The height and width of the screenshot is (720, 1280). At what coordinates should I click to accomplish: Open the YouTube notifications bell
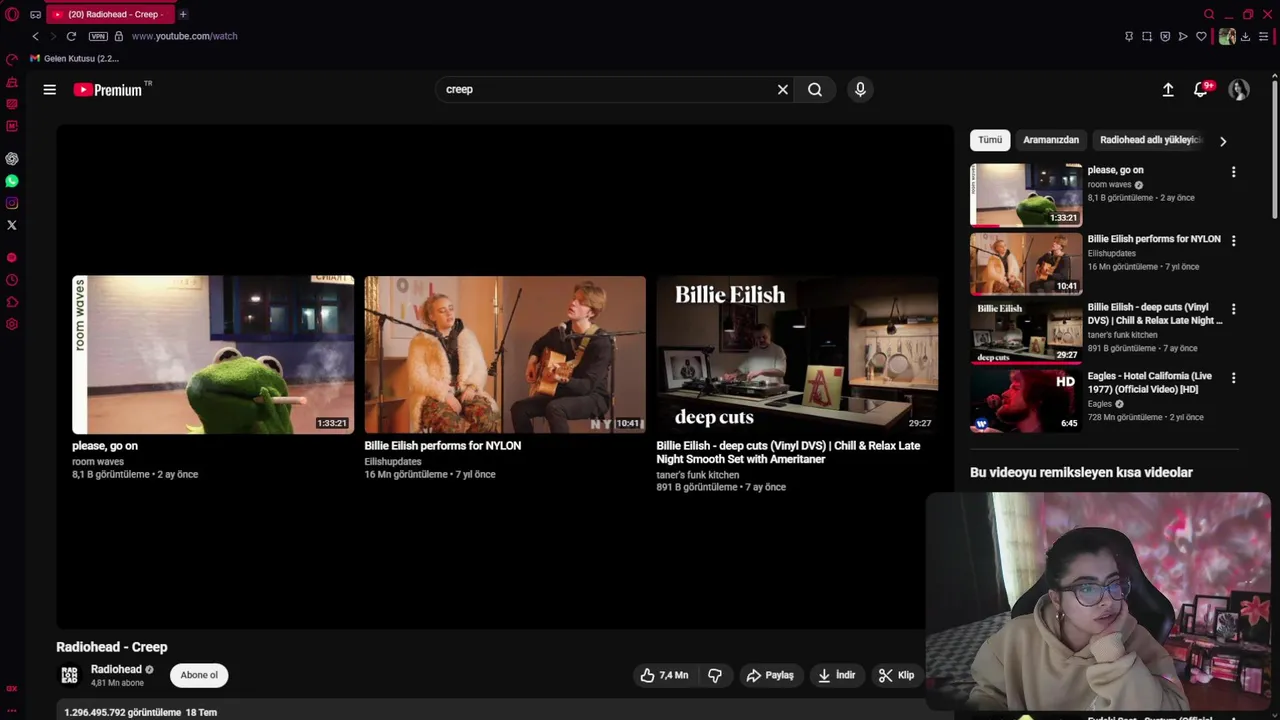tap(1201, 89)
